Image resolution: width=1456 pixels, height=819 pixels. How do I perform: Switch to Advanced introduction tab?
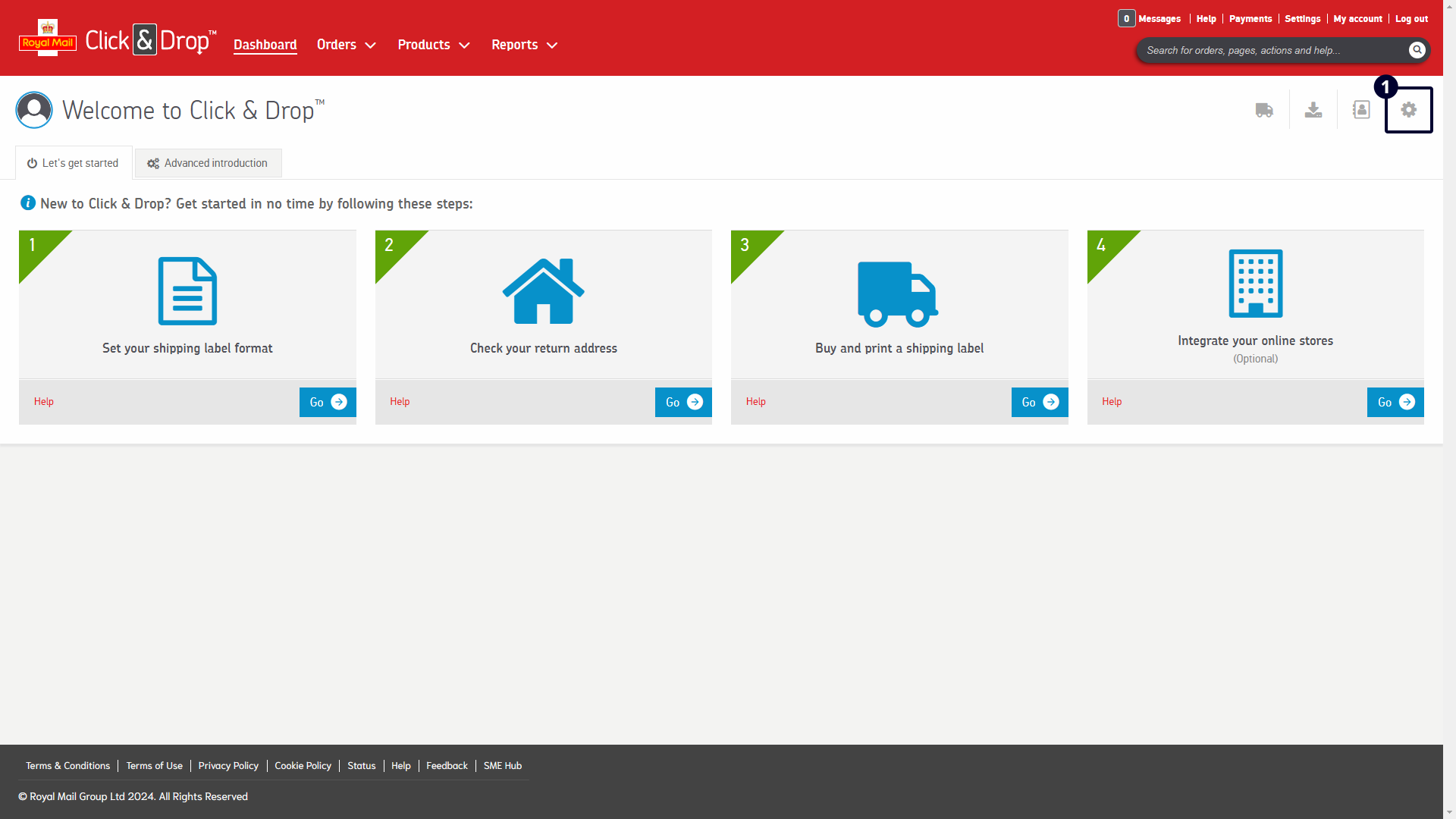pos(208,163)
